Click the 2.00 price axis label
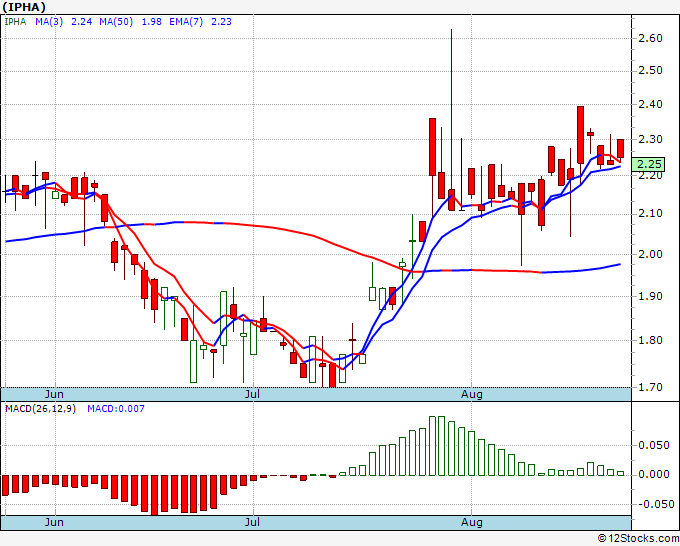Viewport: 680px width, 546px height. [x=651, y=254]
